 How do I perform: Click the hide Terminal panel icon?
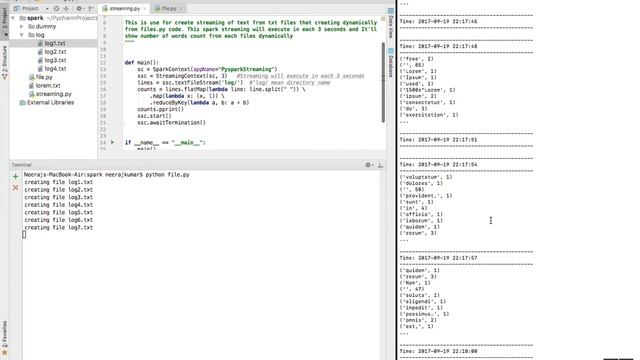click(380, 165)
